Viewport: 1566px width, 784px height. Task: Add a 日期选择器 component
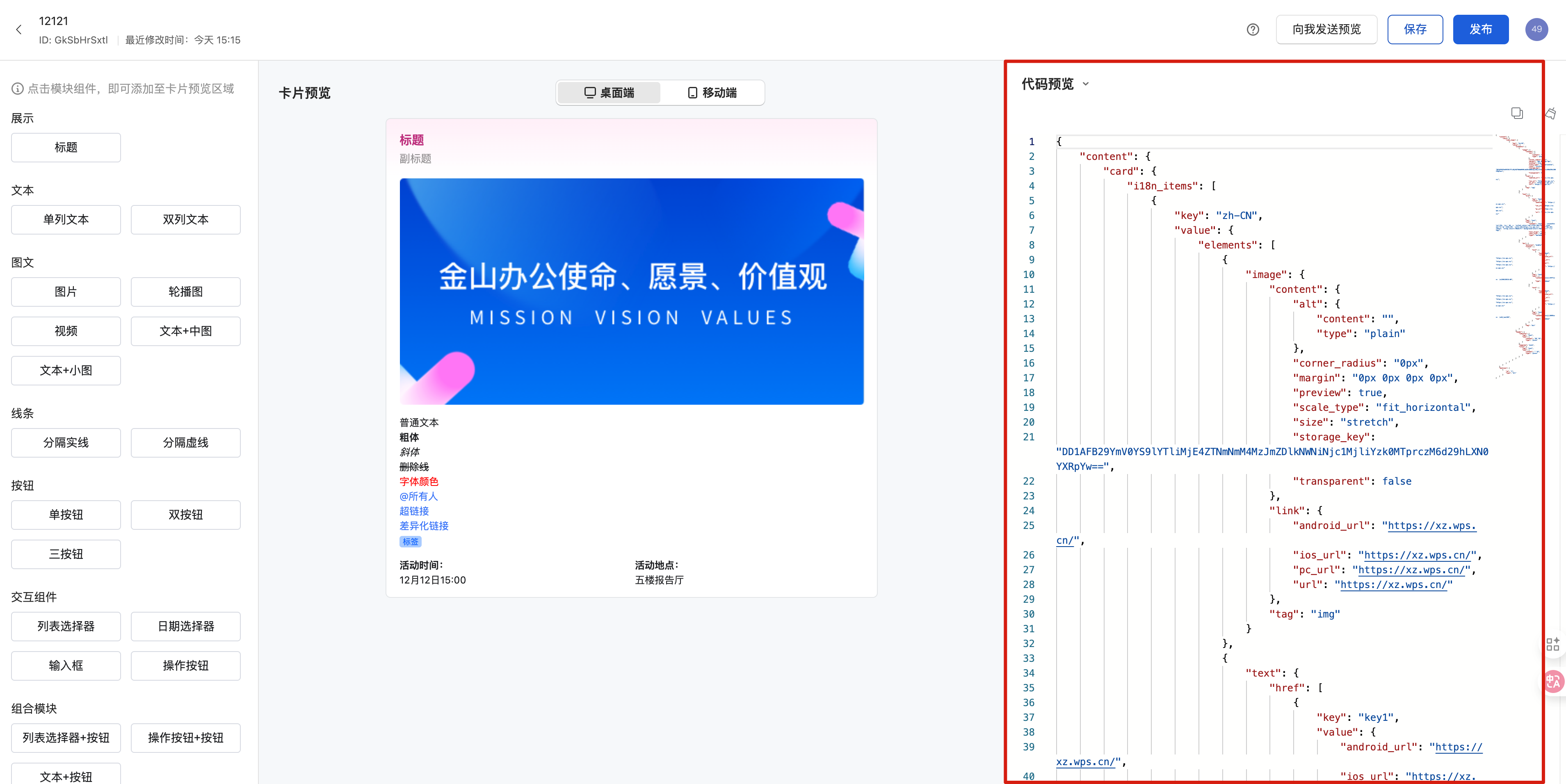185,627
